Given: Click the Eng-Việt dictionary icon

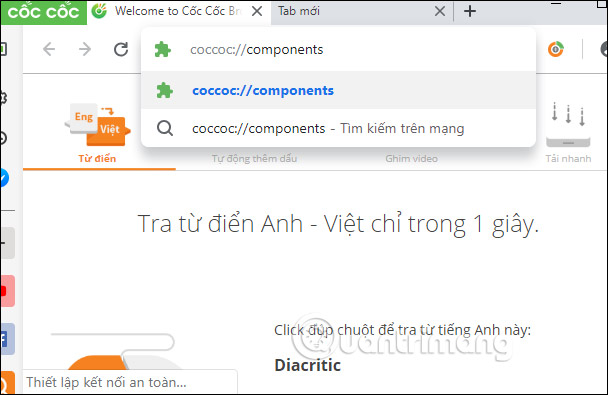Looking at the screenshot, I should 97,124.
